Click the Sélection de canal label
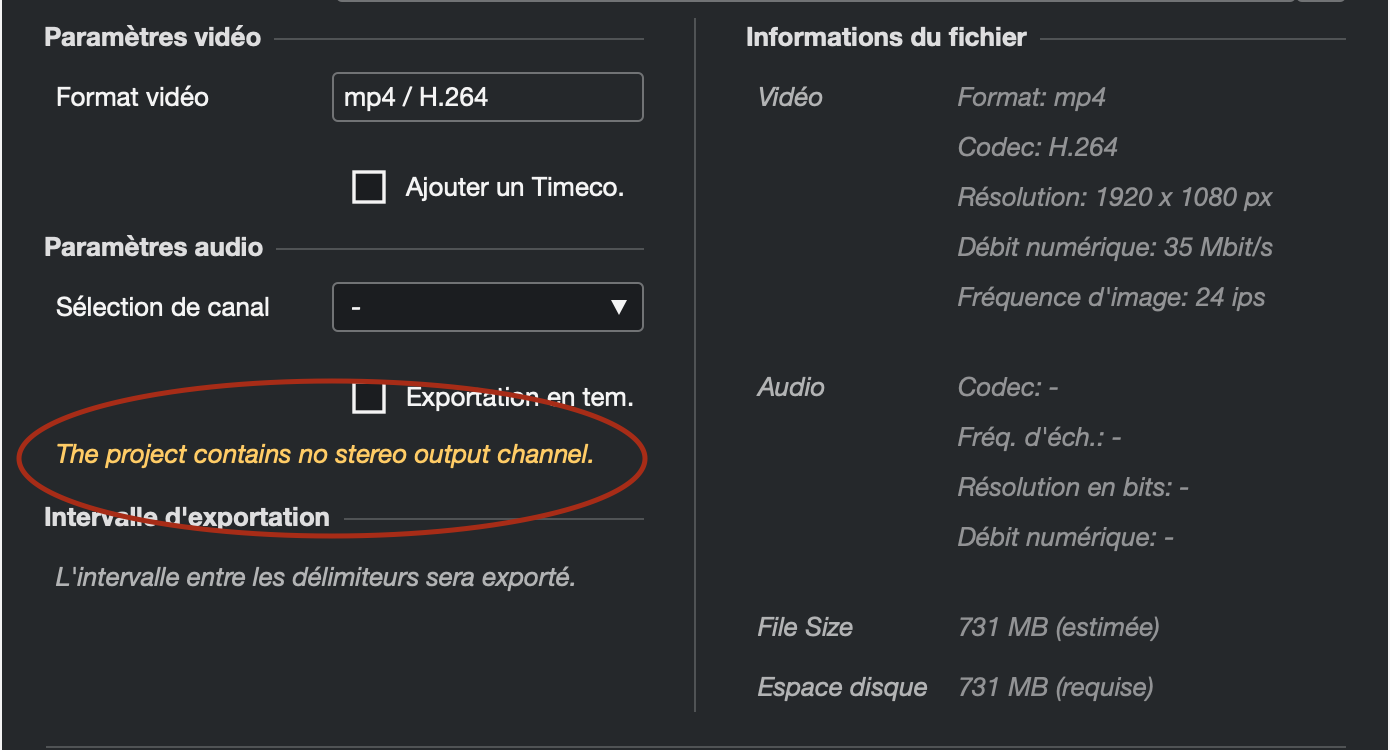This screenshot has width=1390, height=750. pos(163,307)
